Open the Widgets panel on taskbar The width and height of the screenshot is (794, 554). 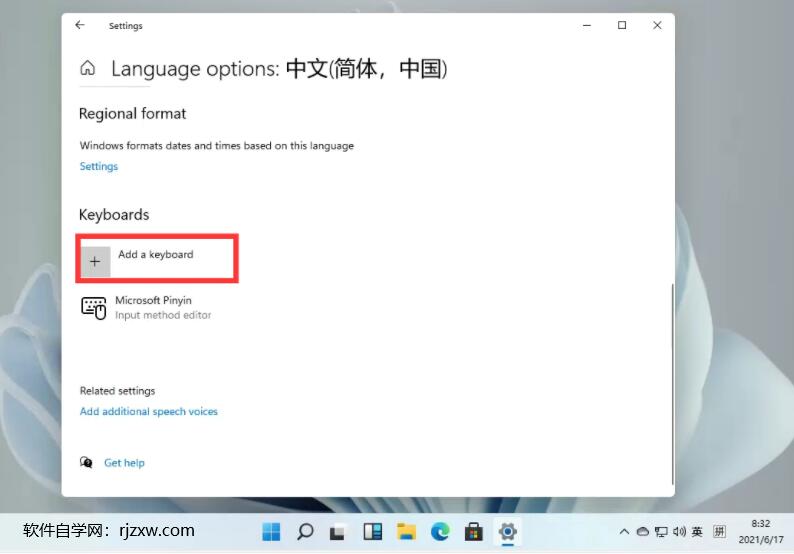click(373, 532)
